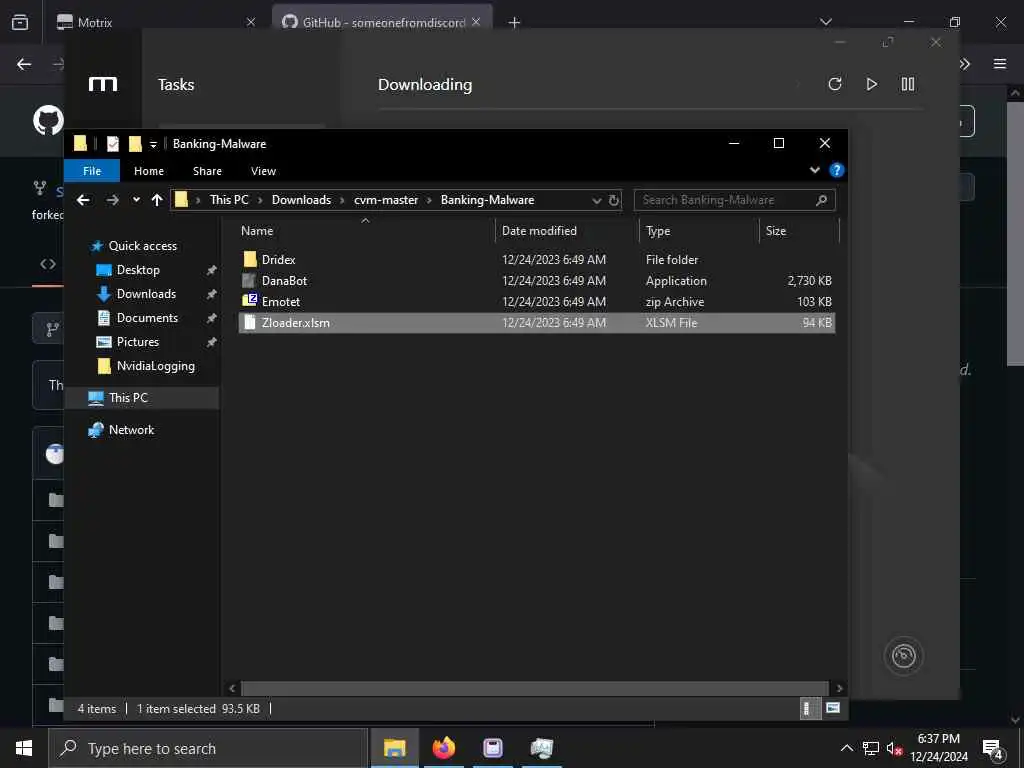Open Firefox from the taskbar
Viewport: 1024px width, 768px height.
443,748
